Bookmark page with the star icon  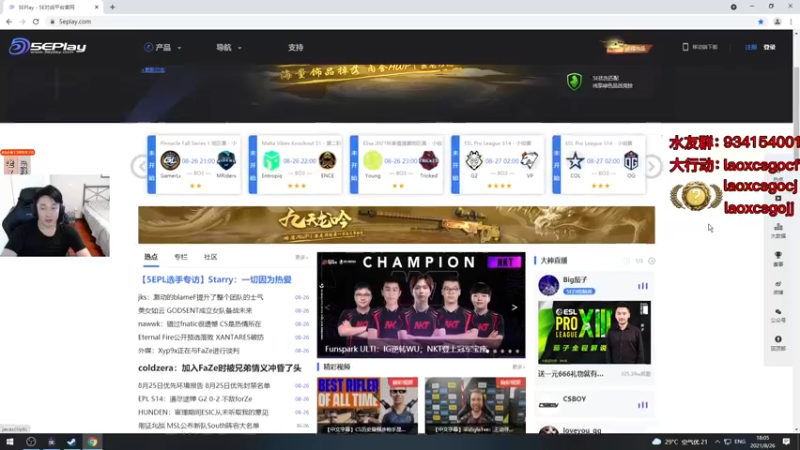(761, 21)
